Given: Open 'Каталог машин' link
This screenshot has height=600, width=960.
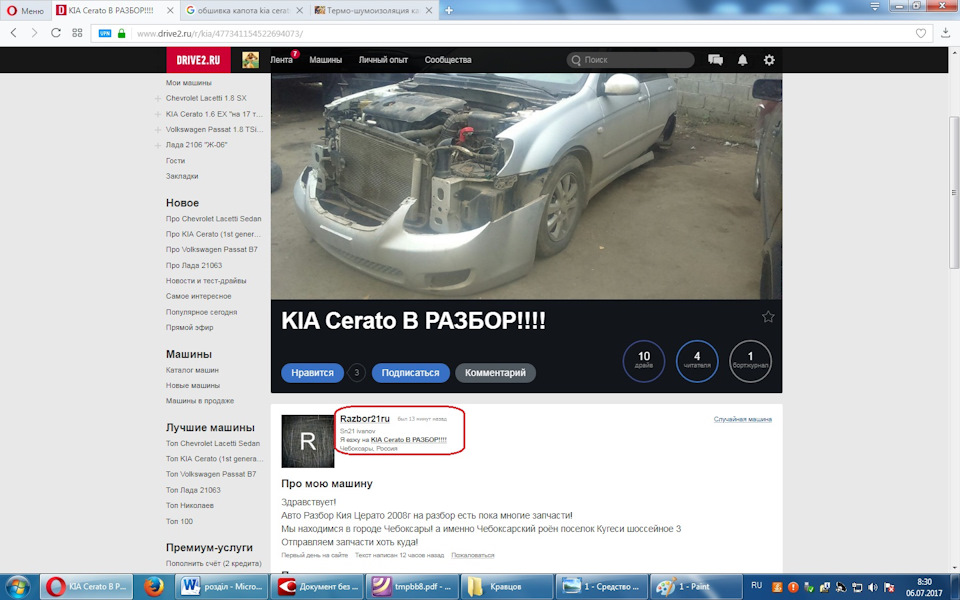Looking at the screenshot, I should tap(192, 370).
